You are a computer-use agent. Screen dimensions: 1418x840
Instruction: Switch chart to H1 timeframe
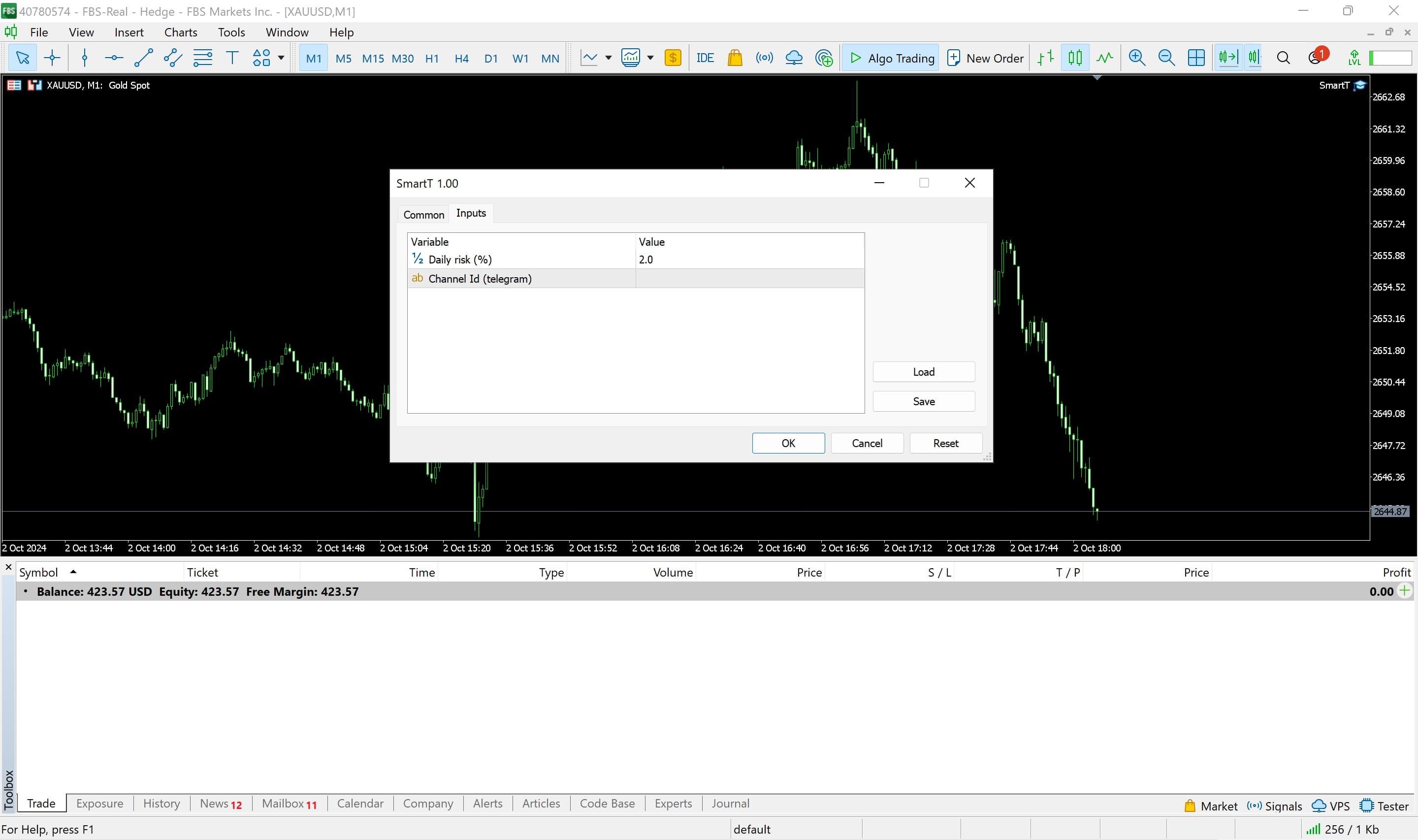click(432, 58)
